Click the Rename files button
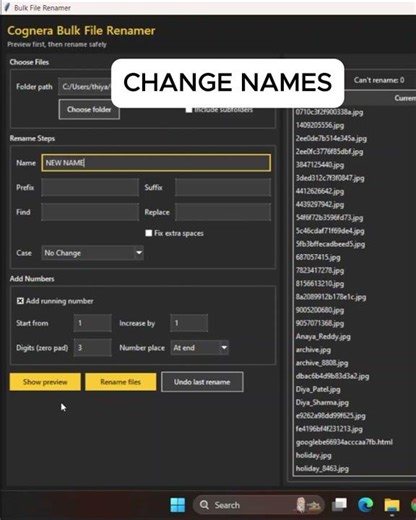This screenshot has height=520, width=416. (x=120, y=382)
